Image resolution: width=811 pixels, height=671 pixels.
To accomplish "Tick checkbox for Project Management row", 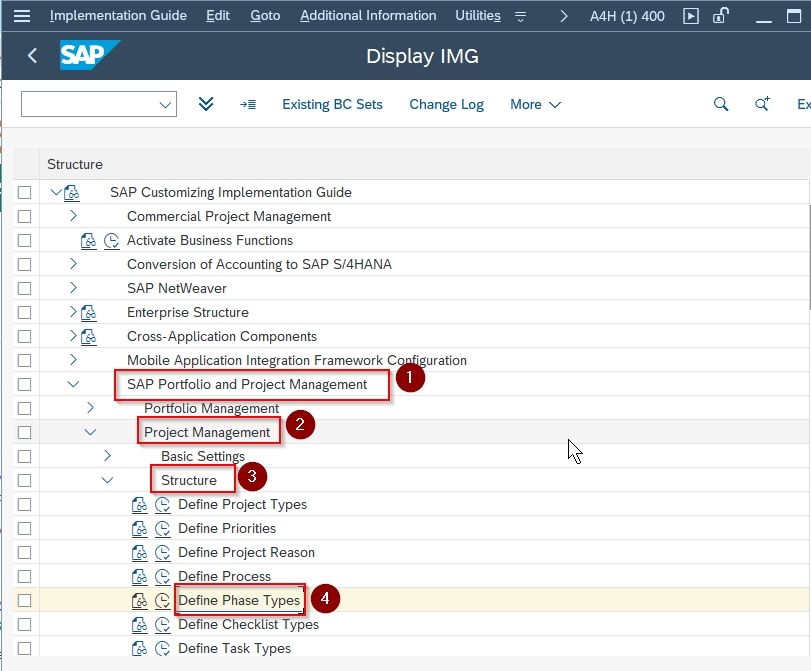I will pyautogui.click(x=24, y=432).
